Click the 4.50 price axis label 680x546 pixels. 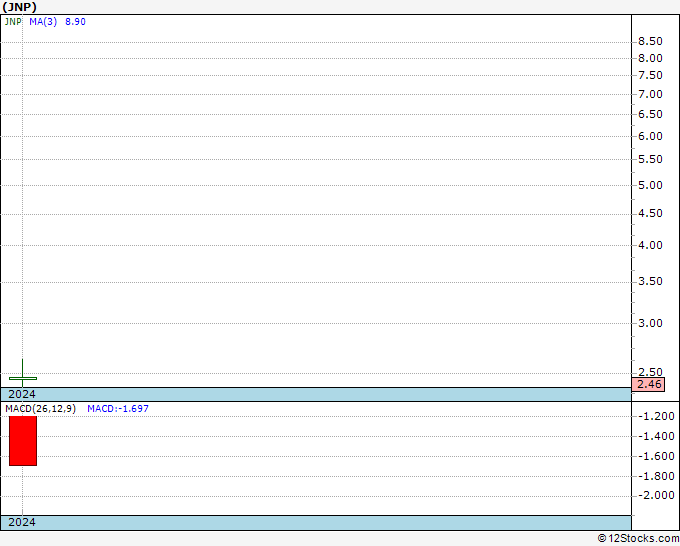pos(650,213)
